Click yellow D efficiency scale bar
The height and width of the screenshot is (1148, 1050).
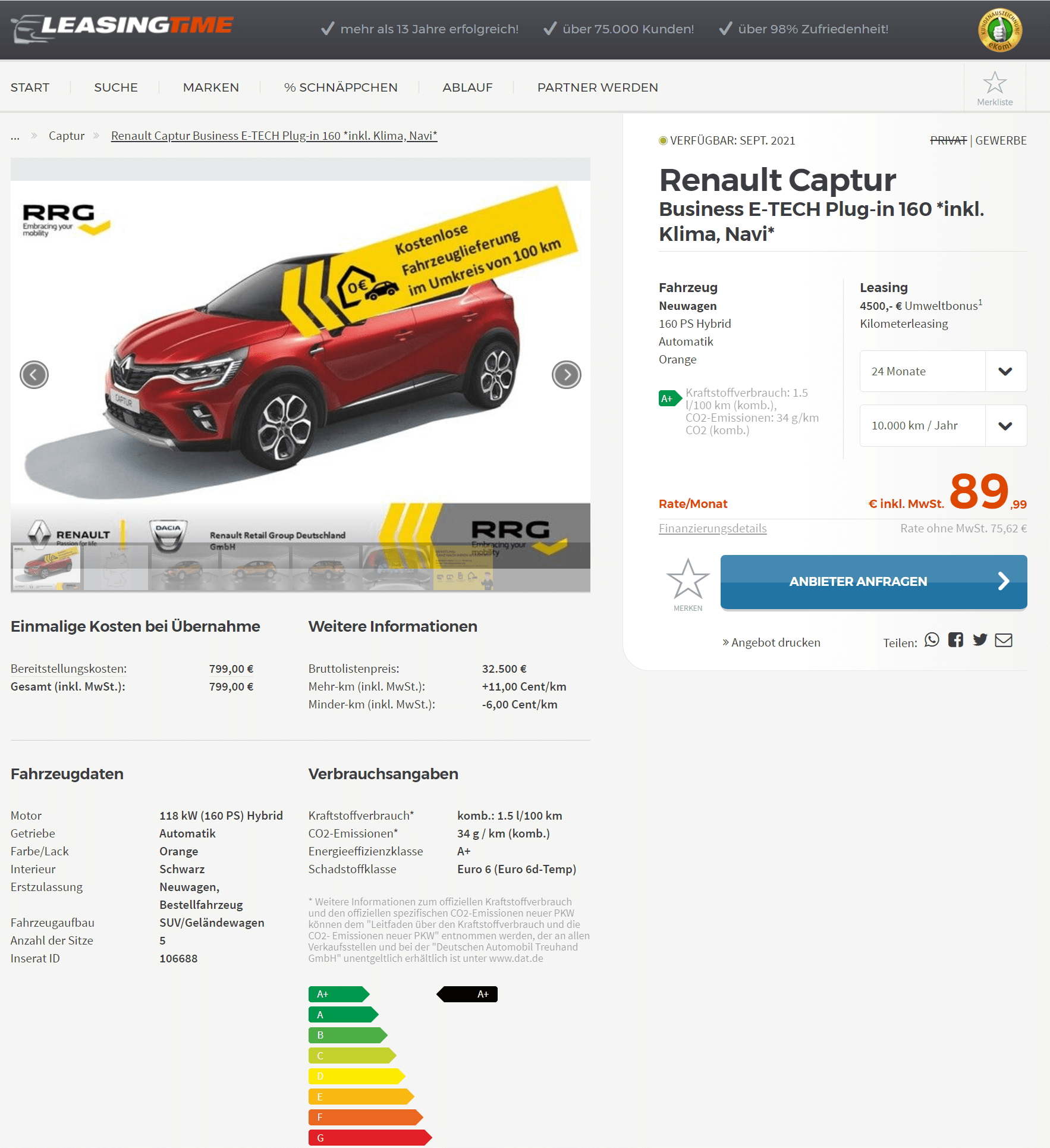coord(357,1076)
